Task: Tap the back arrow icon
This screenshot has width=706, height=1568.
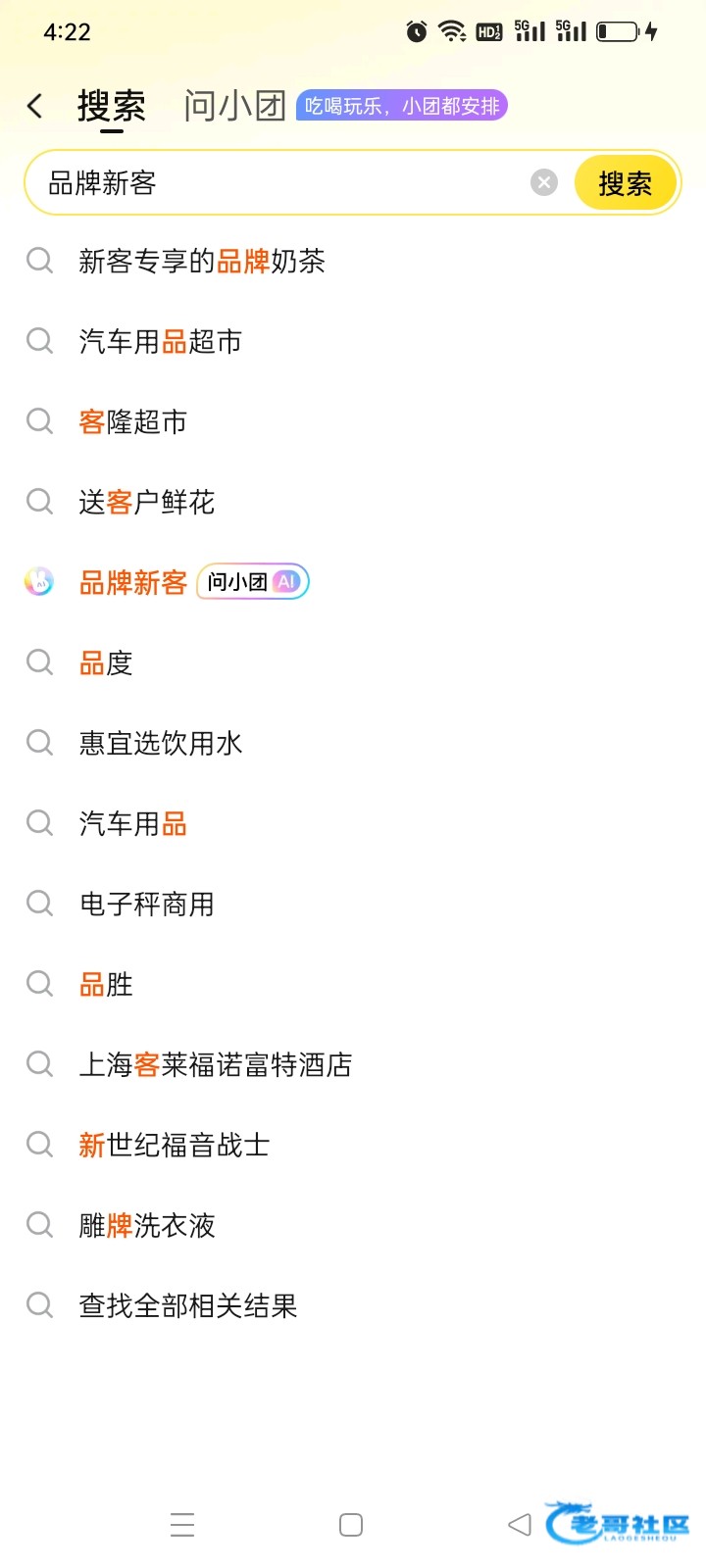Action: pos(35,106)
